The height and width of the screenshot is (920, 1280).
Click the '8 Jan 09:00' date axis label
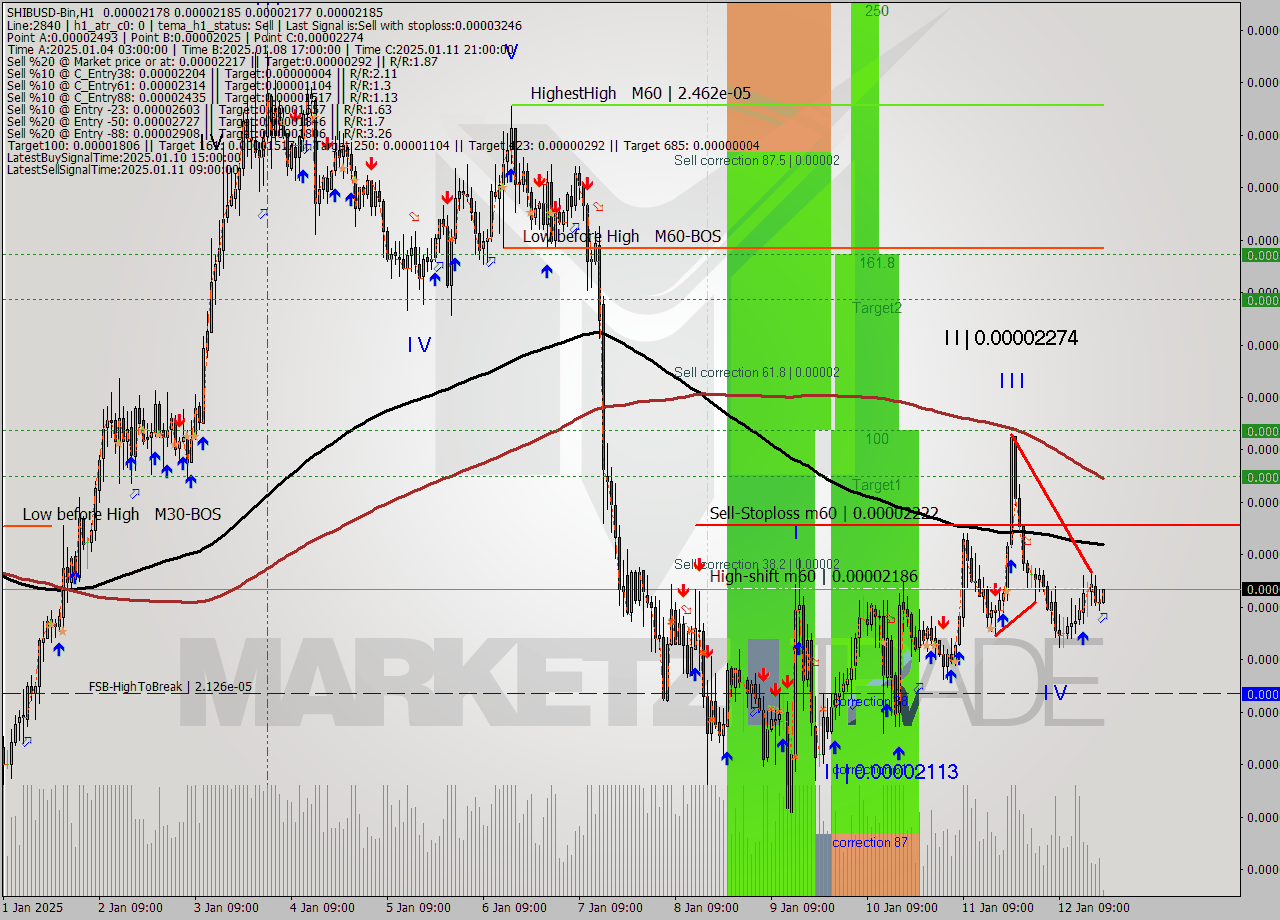[706, 908]
